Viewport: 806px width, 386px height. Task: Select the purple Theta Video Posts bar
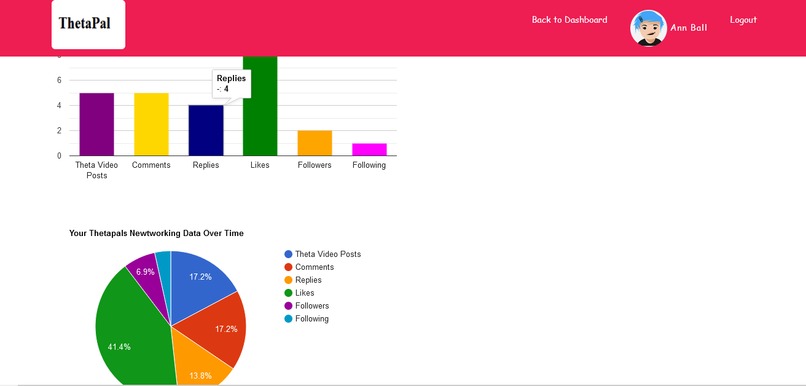click(x=97, y=124)
